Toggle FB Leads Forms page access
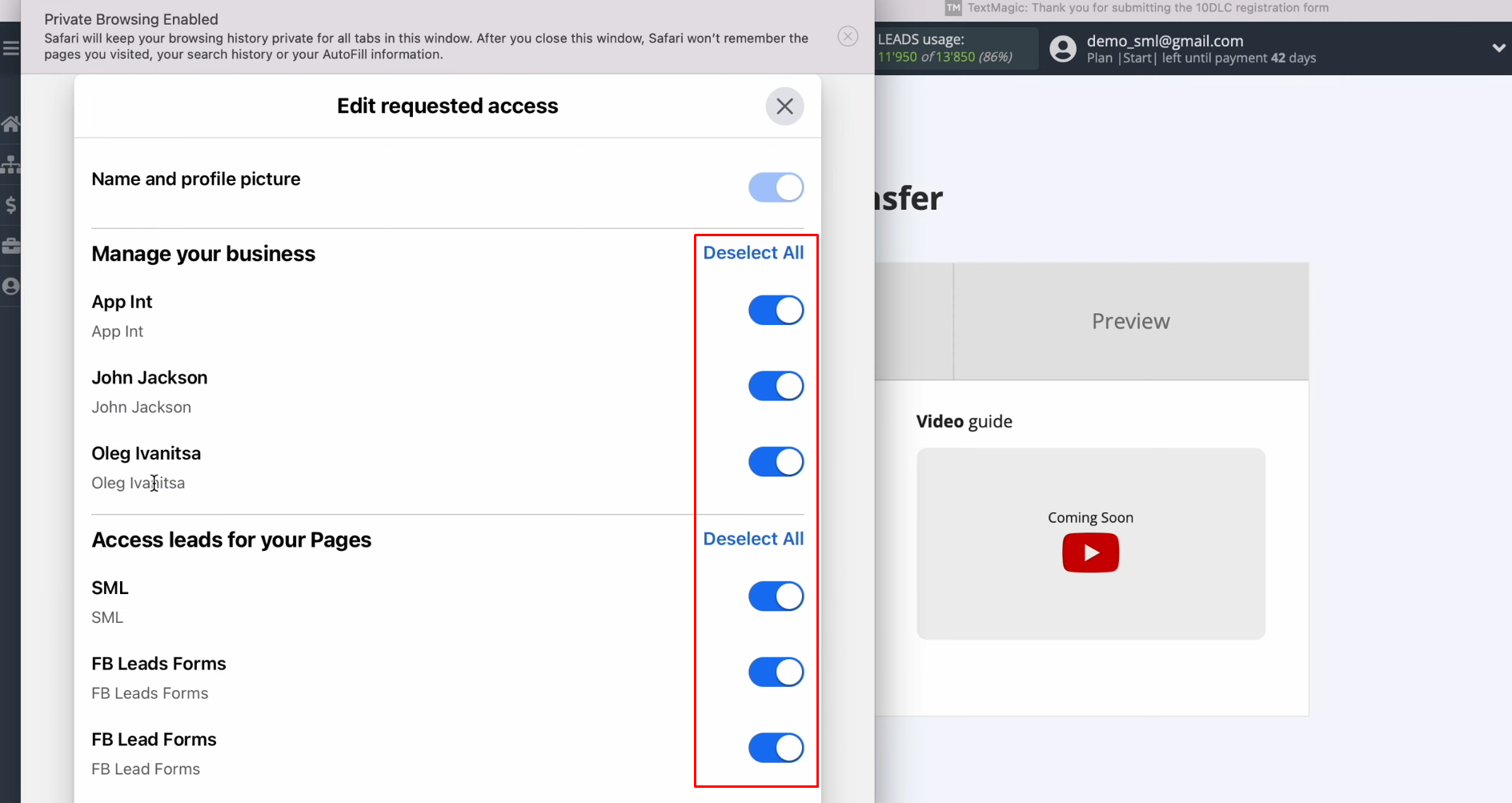 [x=776, y=673]
